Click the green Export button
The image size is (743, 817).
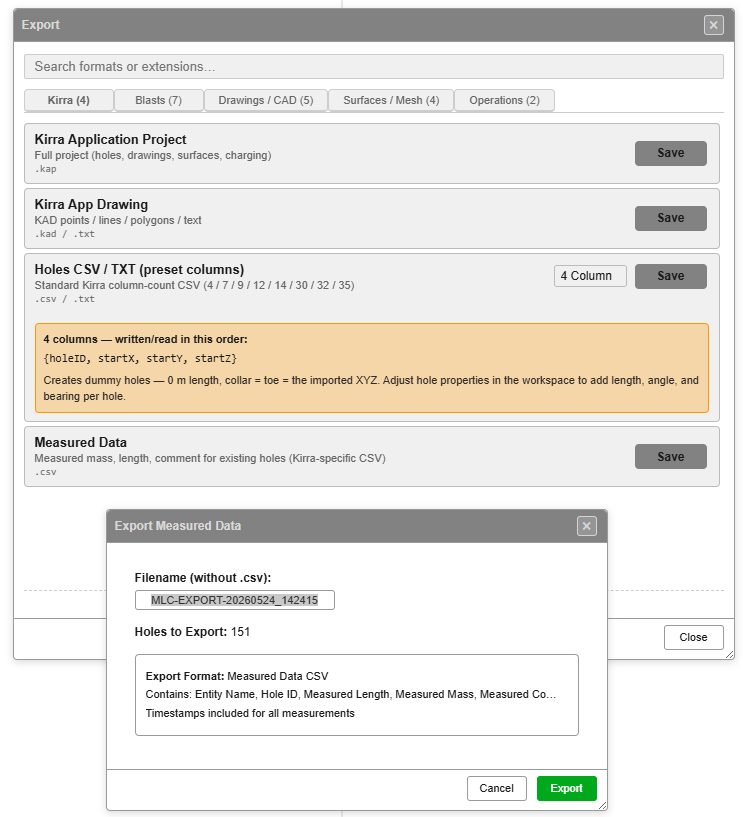tap(566, 788)
